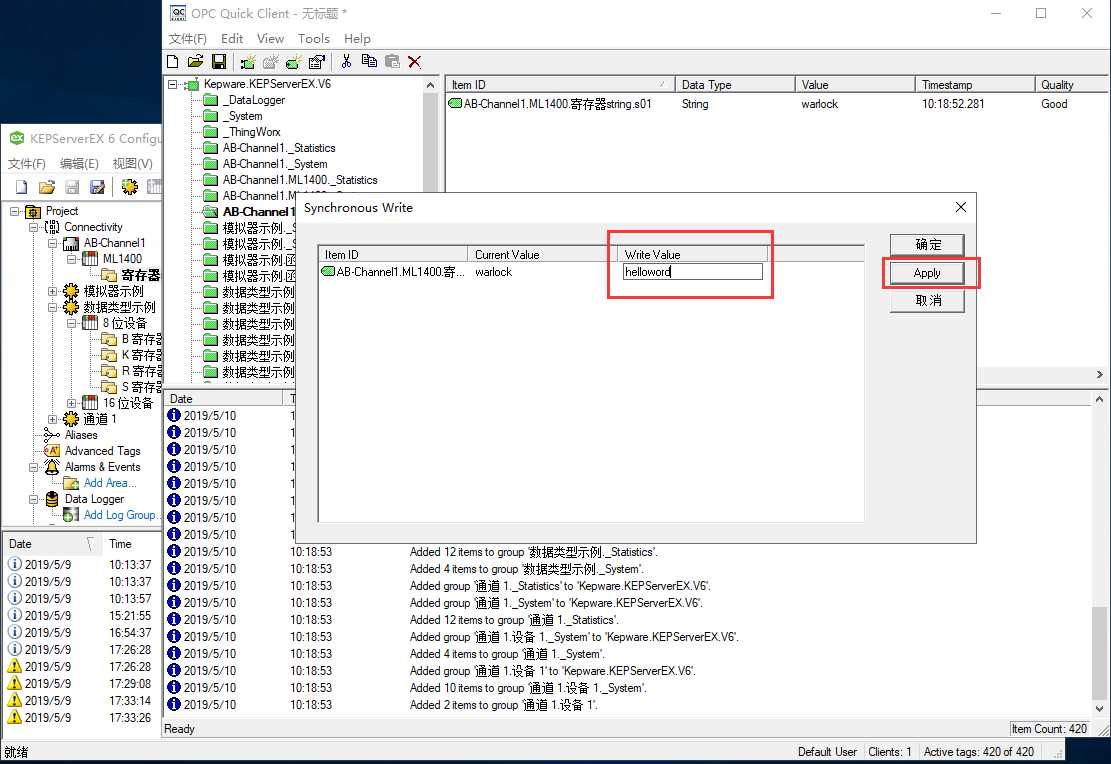Click the Alarms & Events bell icon
Image resolution: width=1111 pixels, height=764 pixels.
pos(52,467)
